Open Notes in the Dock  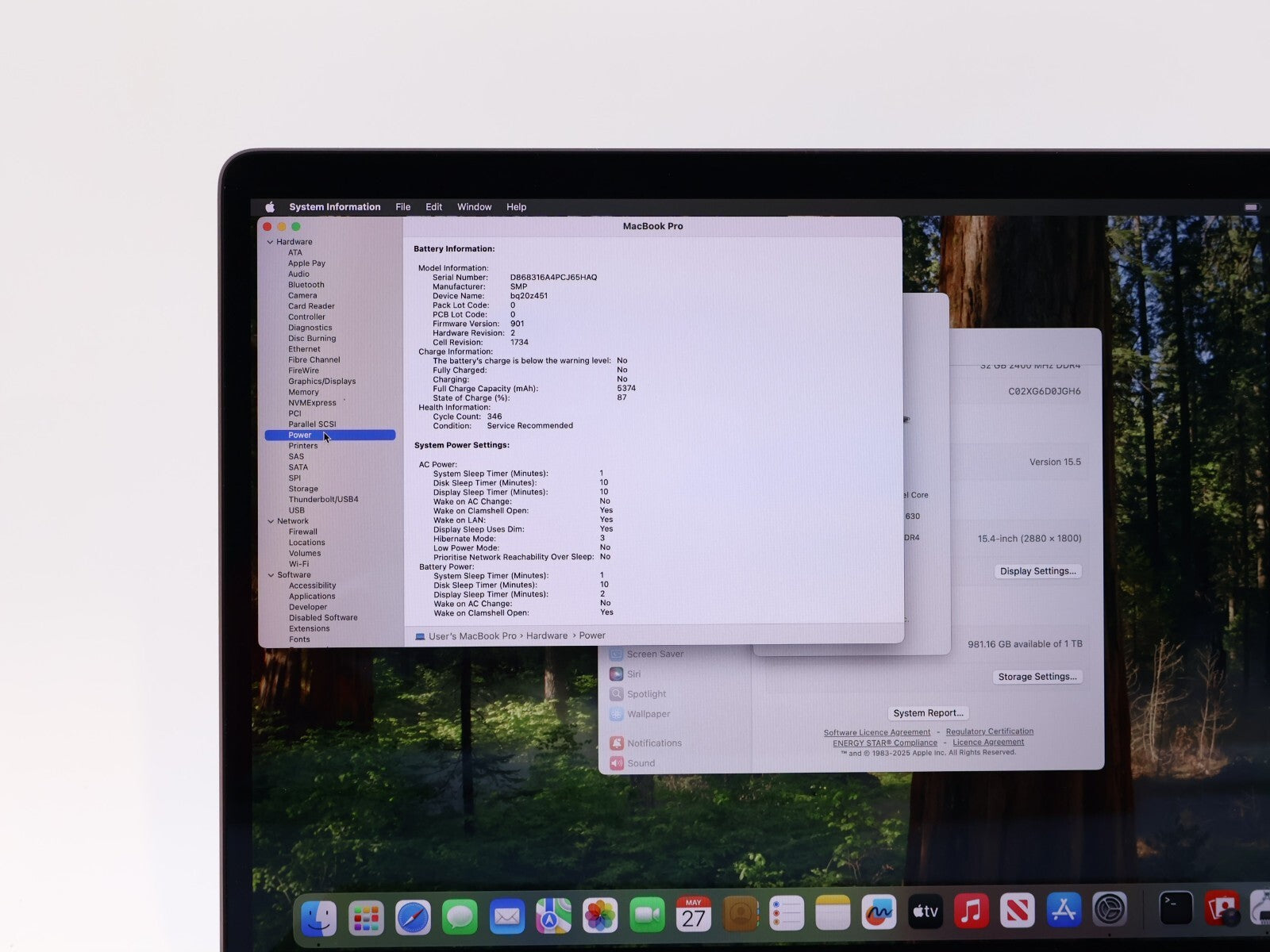point(833,913)
